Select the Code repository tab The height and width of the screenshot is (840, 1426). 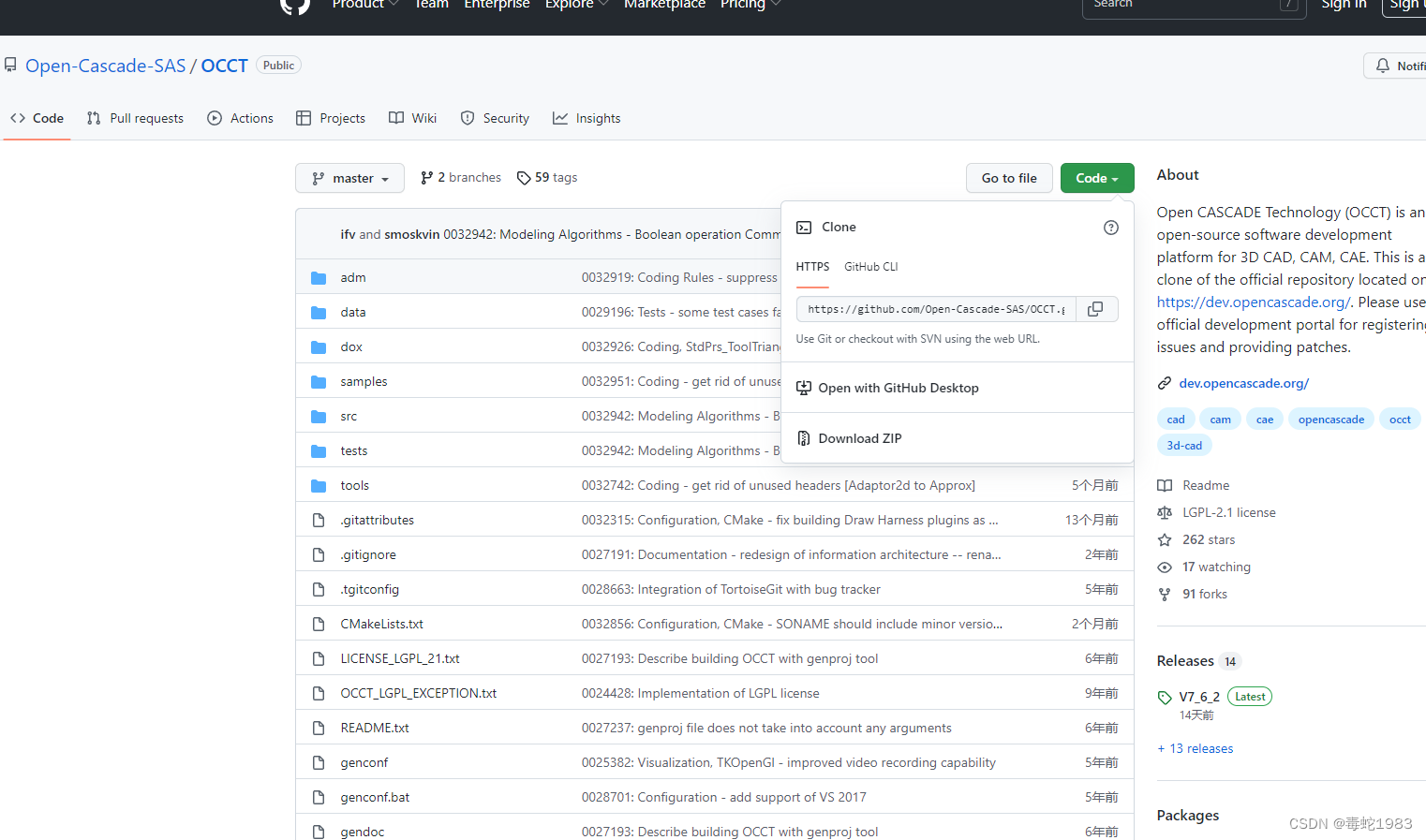[37, 119]
